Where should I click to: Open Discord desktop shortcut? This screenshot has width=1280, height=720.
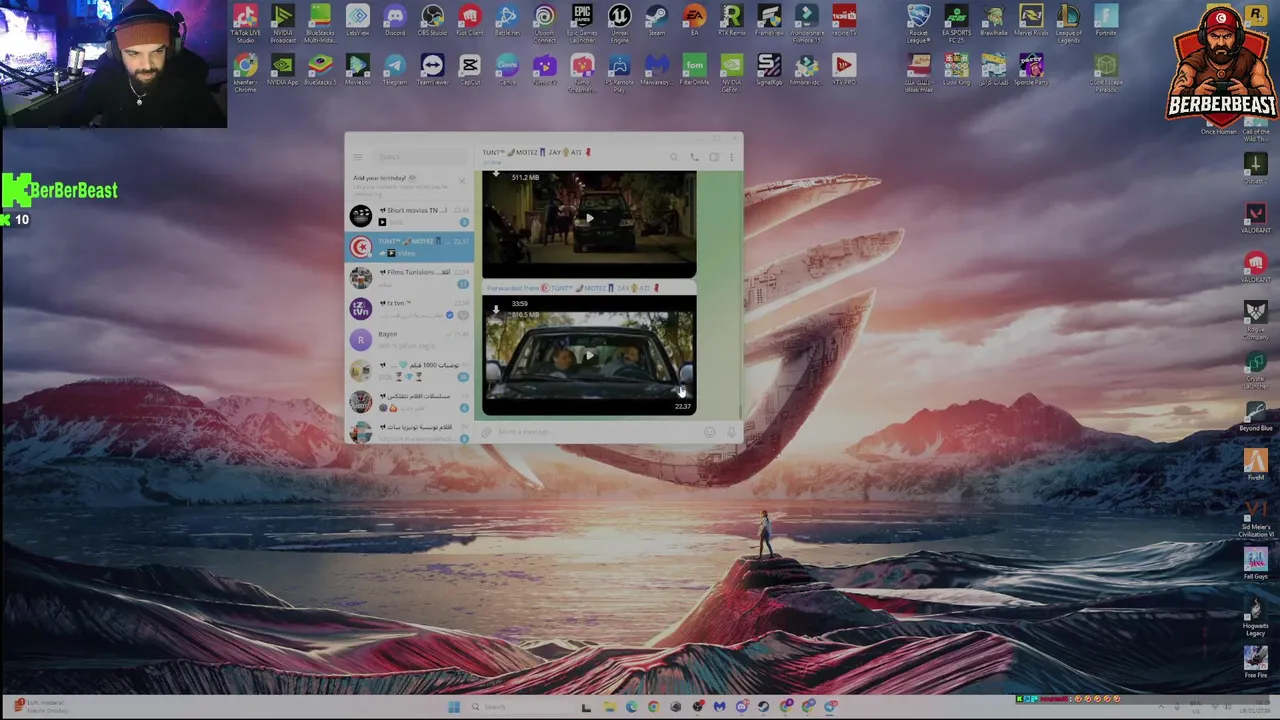point(395,21)
